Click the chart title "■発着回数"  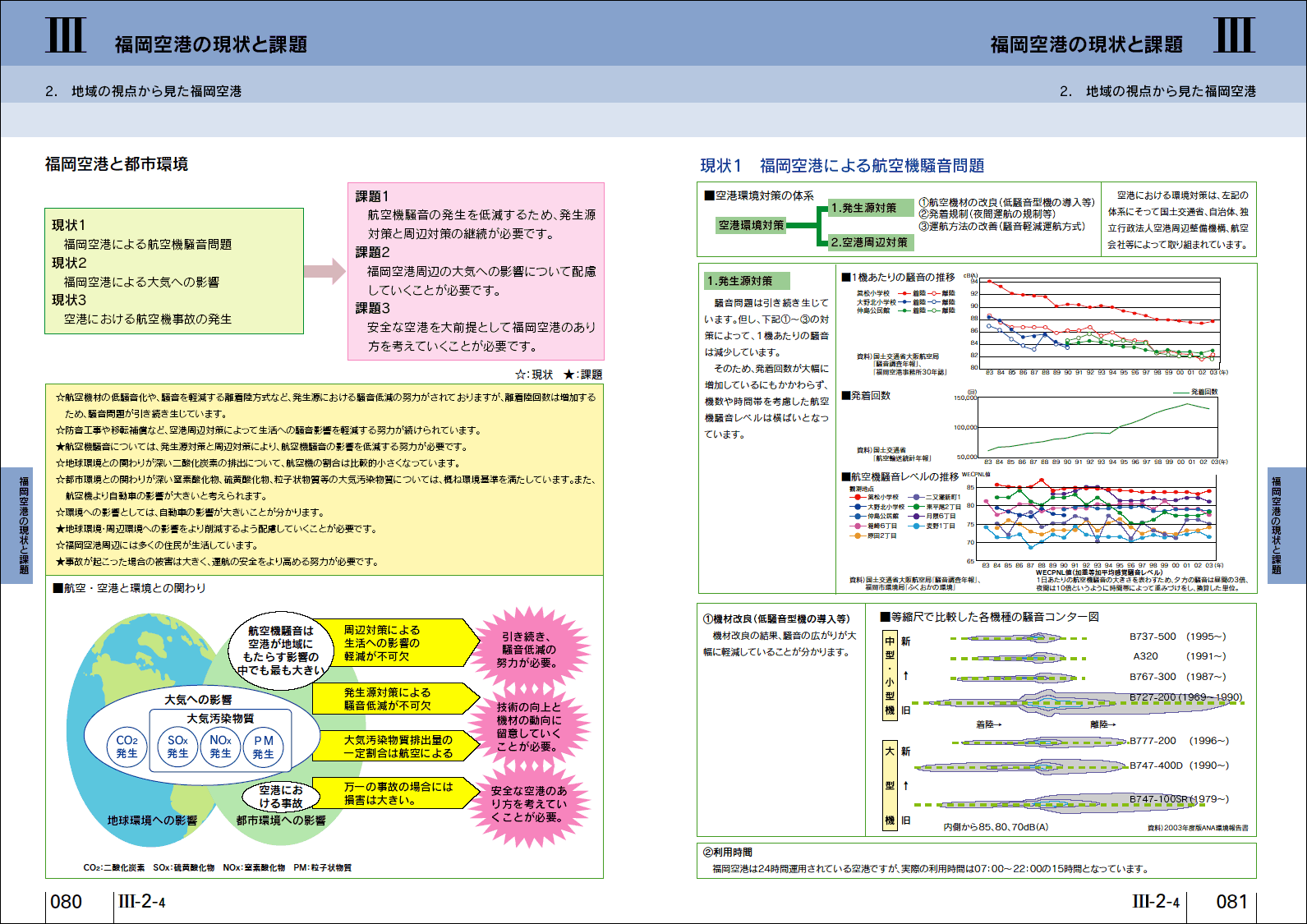pos(866,396)
